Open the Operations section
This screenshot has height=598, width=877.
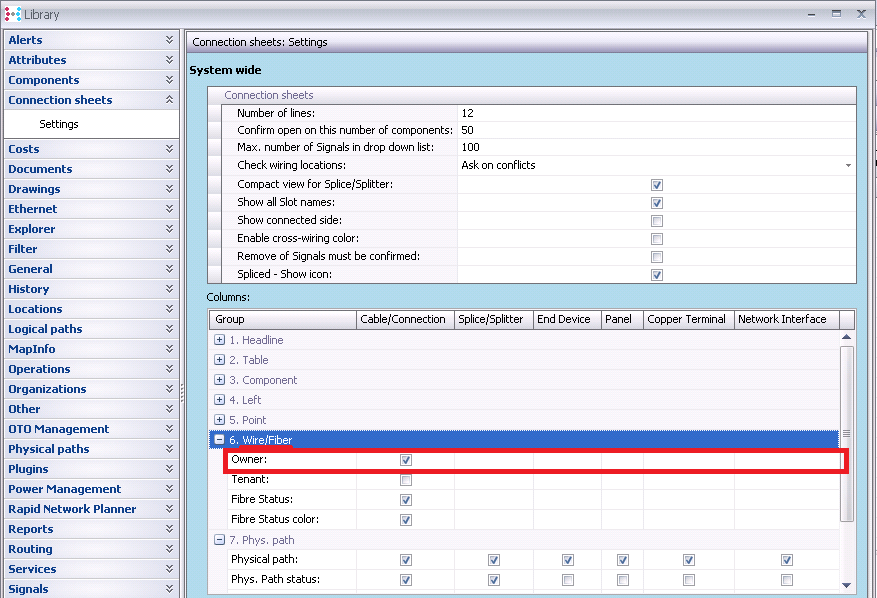[x=91, y=369]
